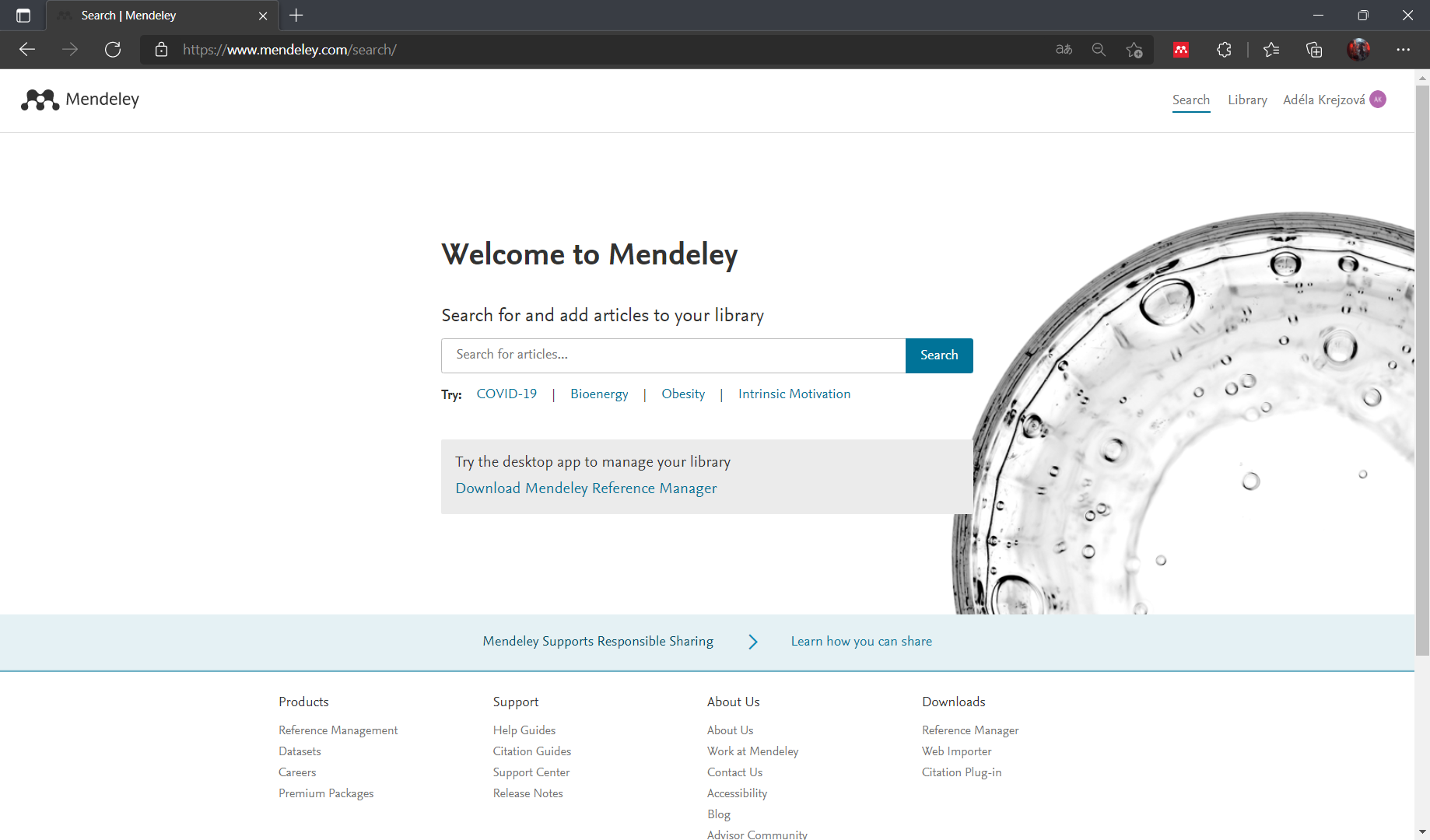Go forward to the next page
Screen dimensions: 1430x840
pos(70,50)
